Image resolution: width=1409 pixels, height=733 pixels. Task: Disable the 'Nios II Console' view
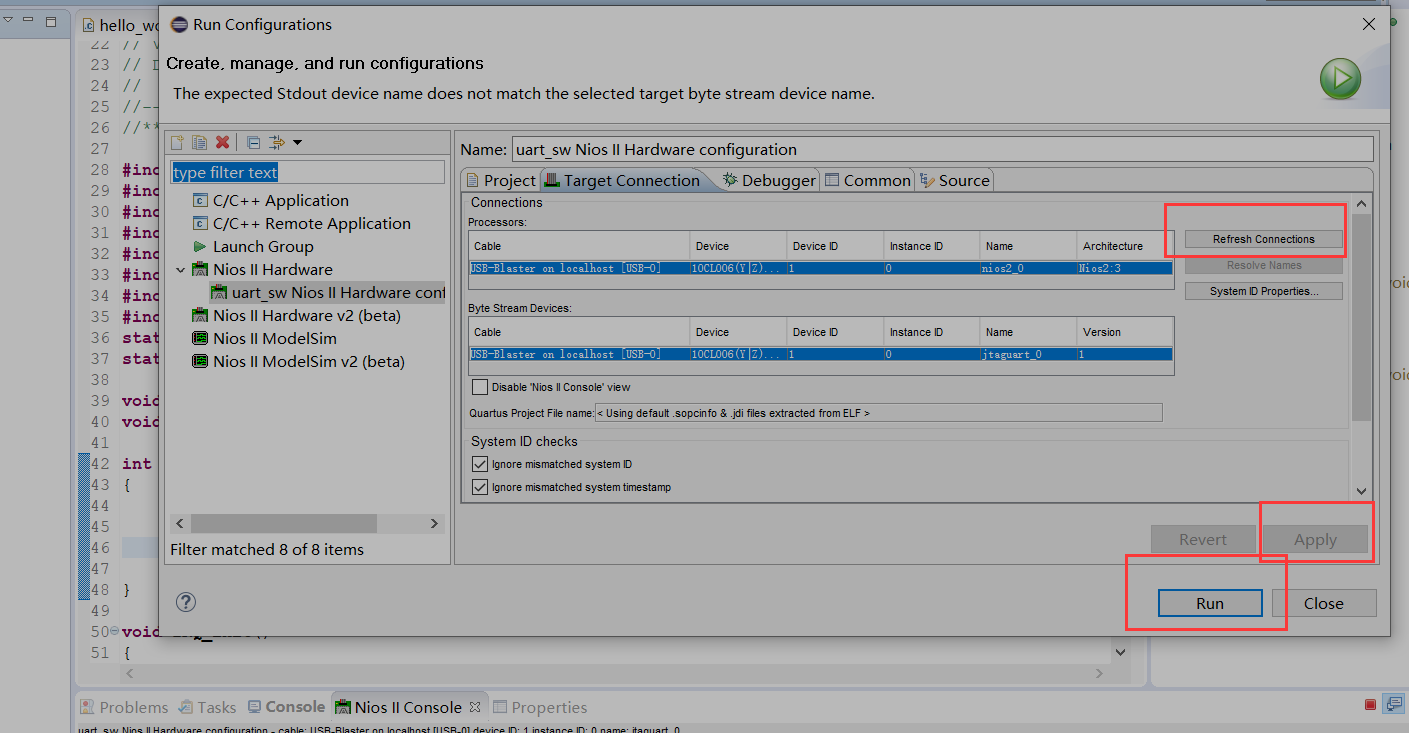click(479, 387)
